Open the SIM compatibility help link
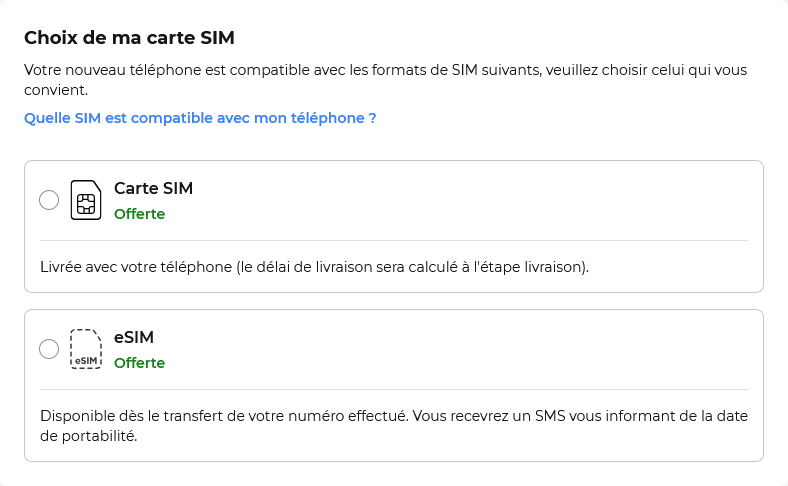Image resolution: width=788 pixels, height=486 pixels. pos(200,118)
